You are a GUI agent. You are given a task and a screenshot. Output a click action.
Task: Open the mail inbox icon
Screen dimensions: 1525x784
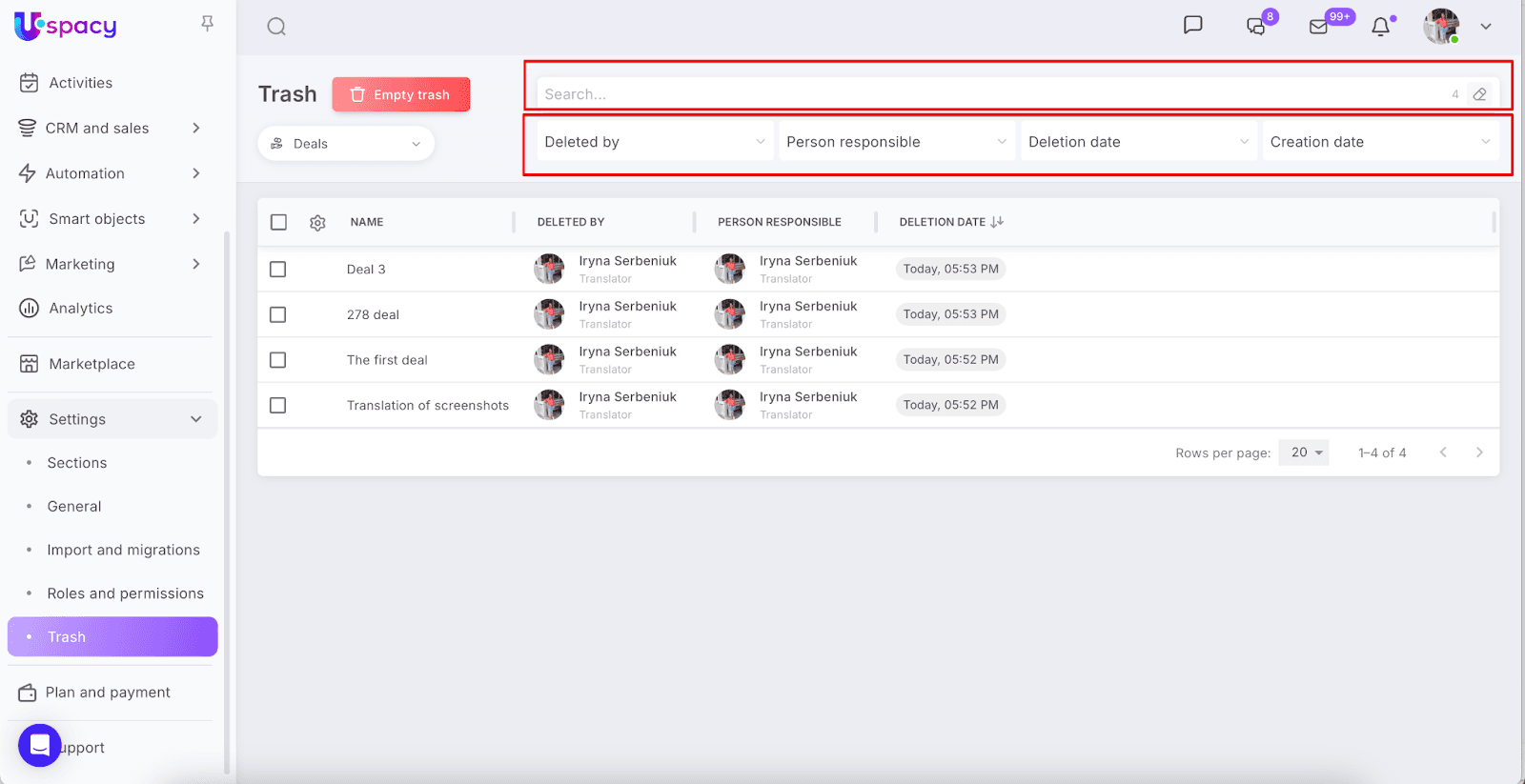point(1318,27)
